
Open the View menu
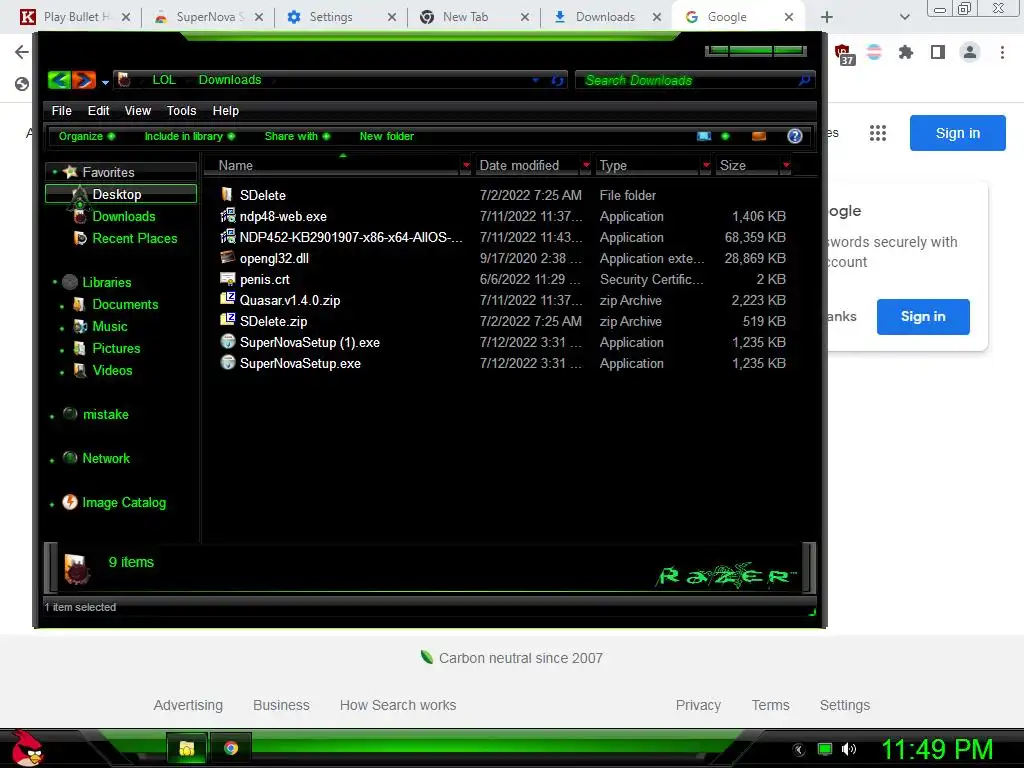click(138, 110)
